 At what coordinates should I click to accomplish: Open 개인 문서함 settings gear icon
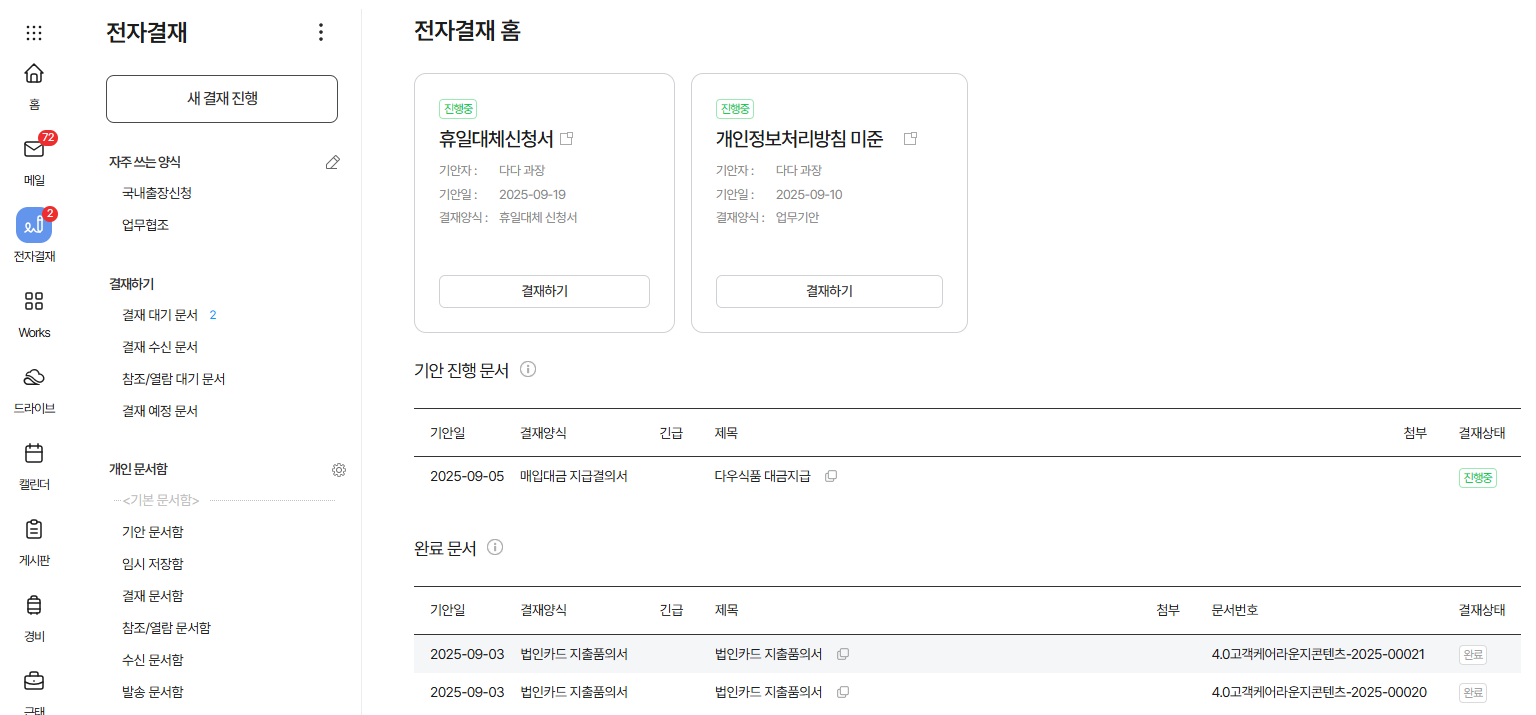point(339,470)
